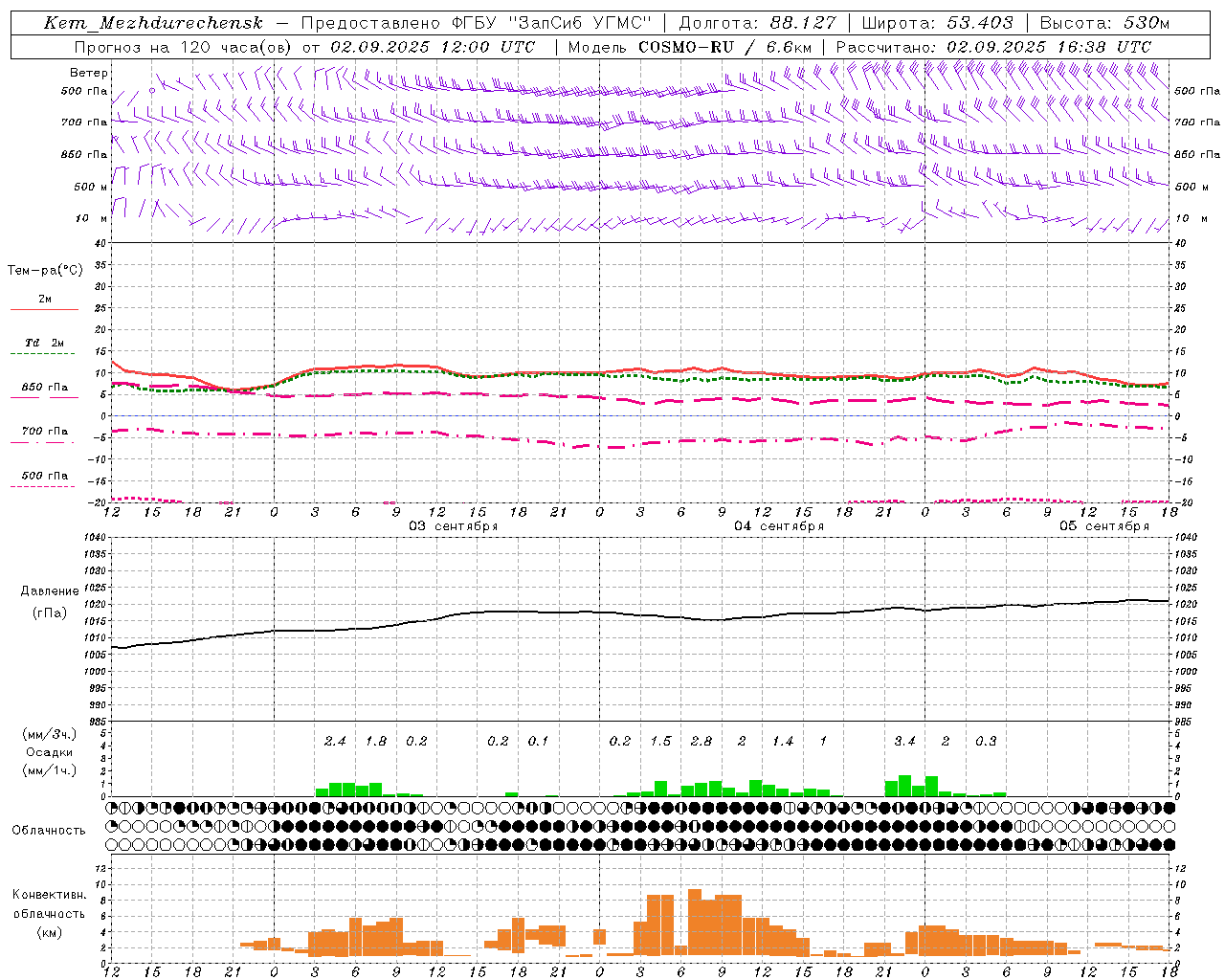Click the Kem_Mezhdurechensk station title
Image resolution: width=1225 pixels, height=980 pixels.
pos(153,23)
